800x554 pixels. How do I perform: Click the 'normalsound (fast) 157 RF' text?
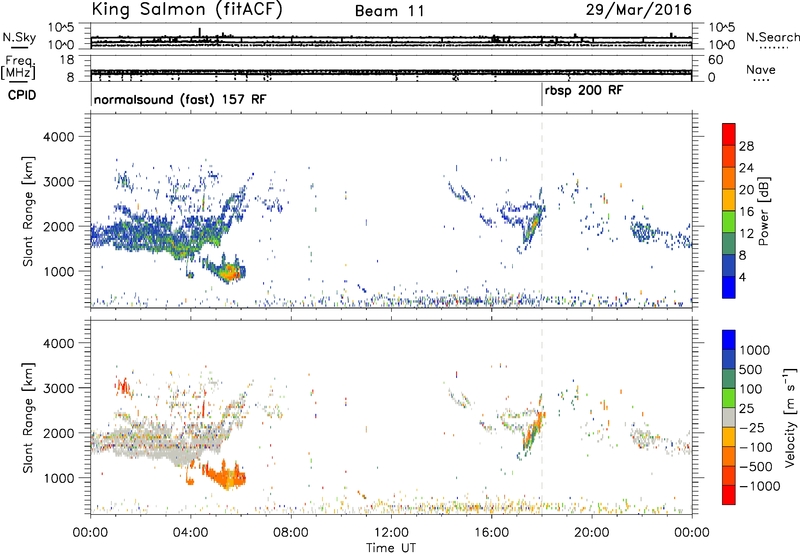tap(180, 99)
